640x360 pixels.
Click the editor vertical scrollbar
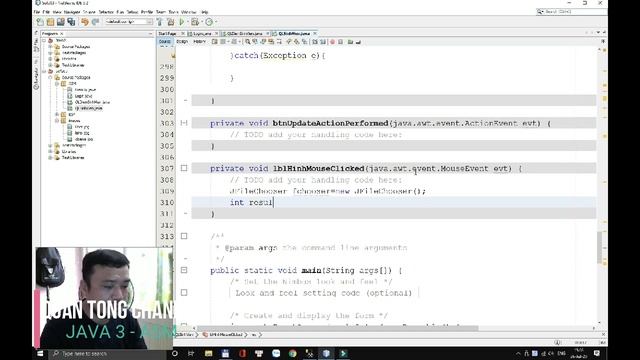click(x=599, y=248)
